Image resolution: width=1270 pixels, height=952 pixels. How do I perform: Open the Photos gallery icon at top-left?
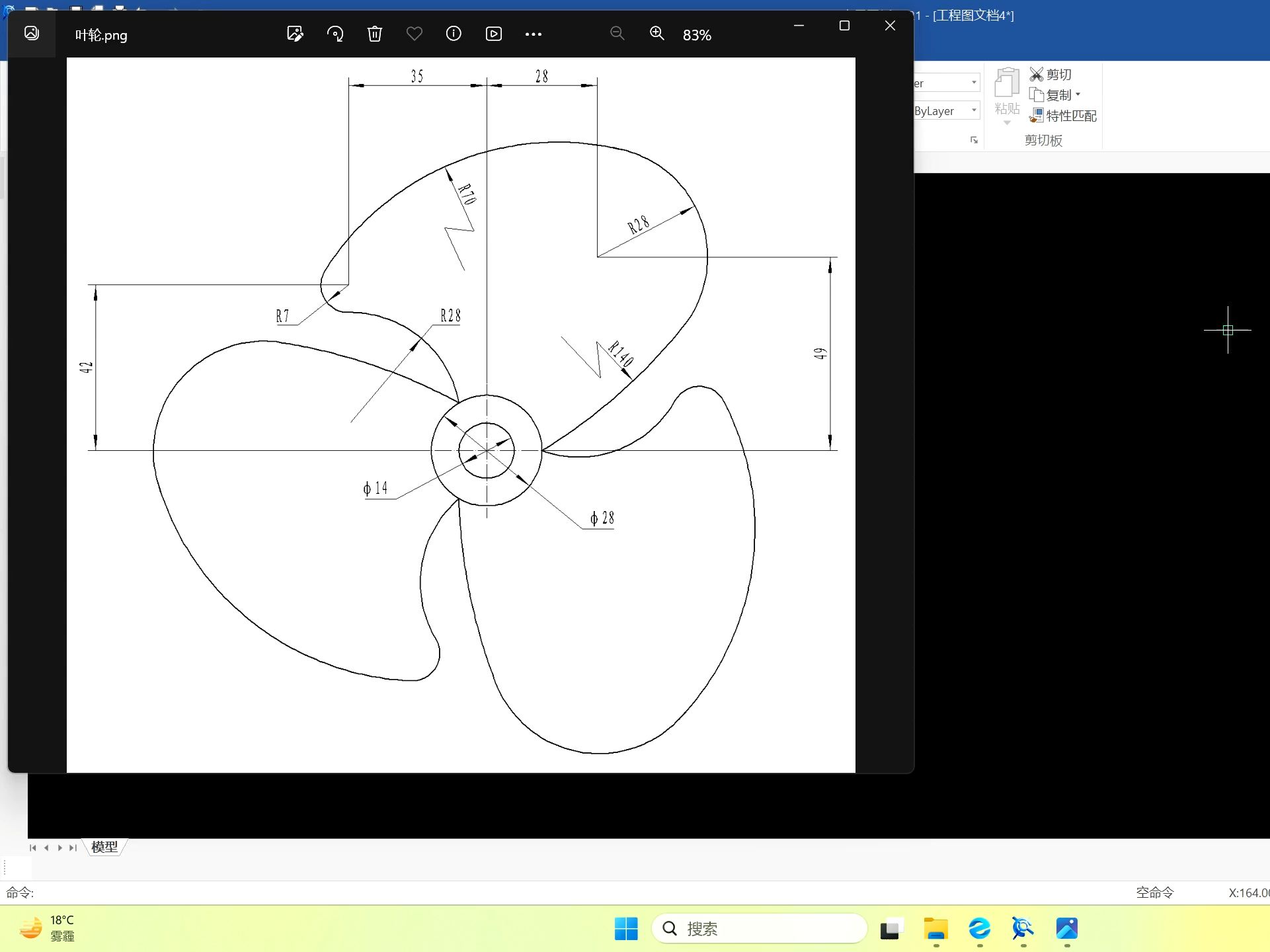click(31, 33)
